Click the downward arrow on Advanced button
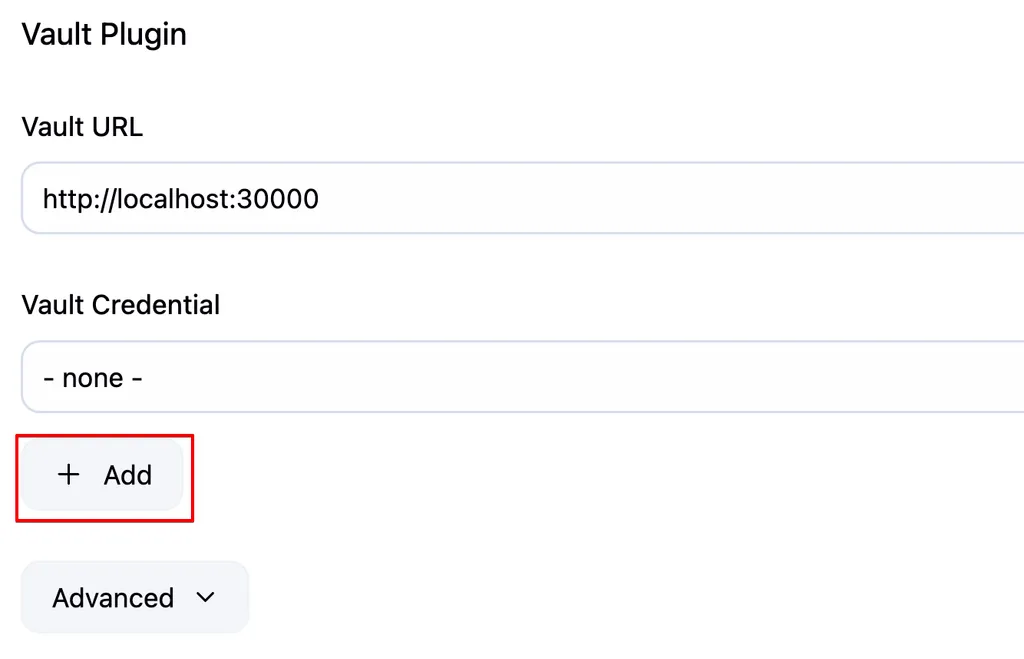Viewport: 1024px width, 659px height. pyautogui.click(x=206, y=597)
